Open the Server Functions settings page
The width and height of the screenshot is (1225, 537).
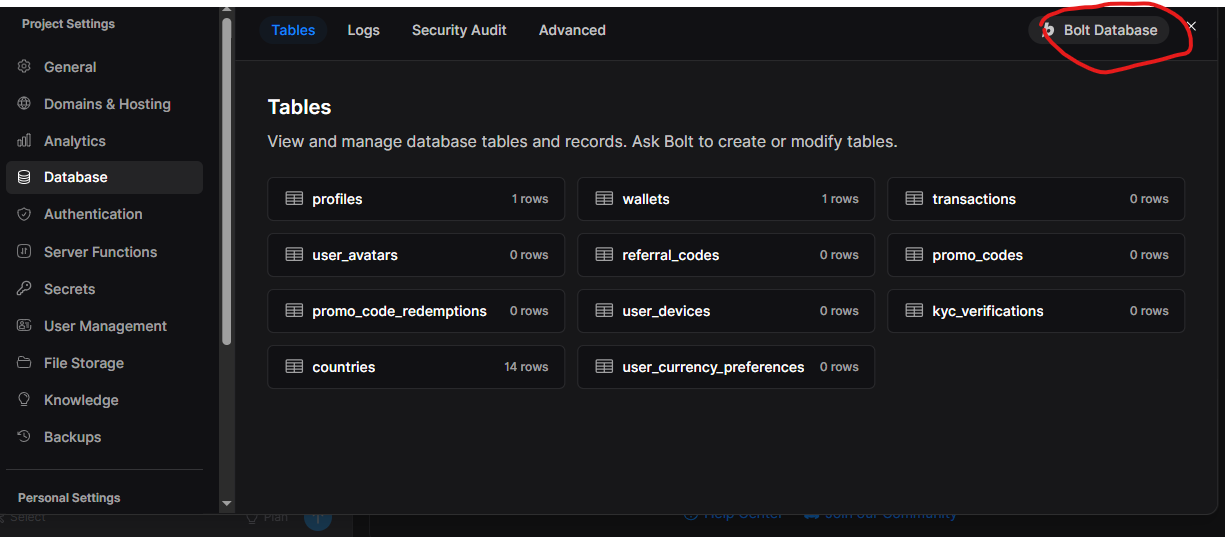[x=100, y=252]
